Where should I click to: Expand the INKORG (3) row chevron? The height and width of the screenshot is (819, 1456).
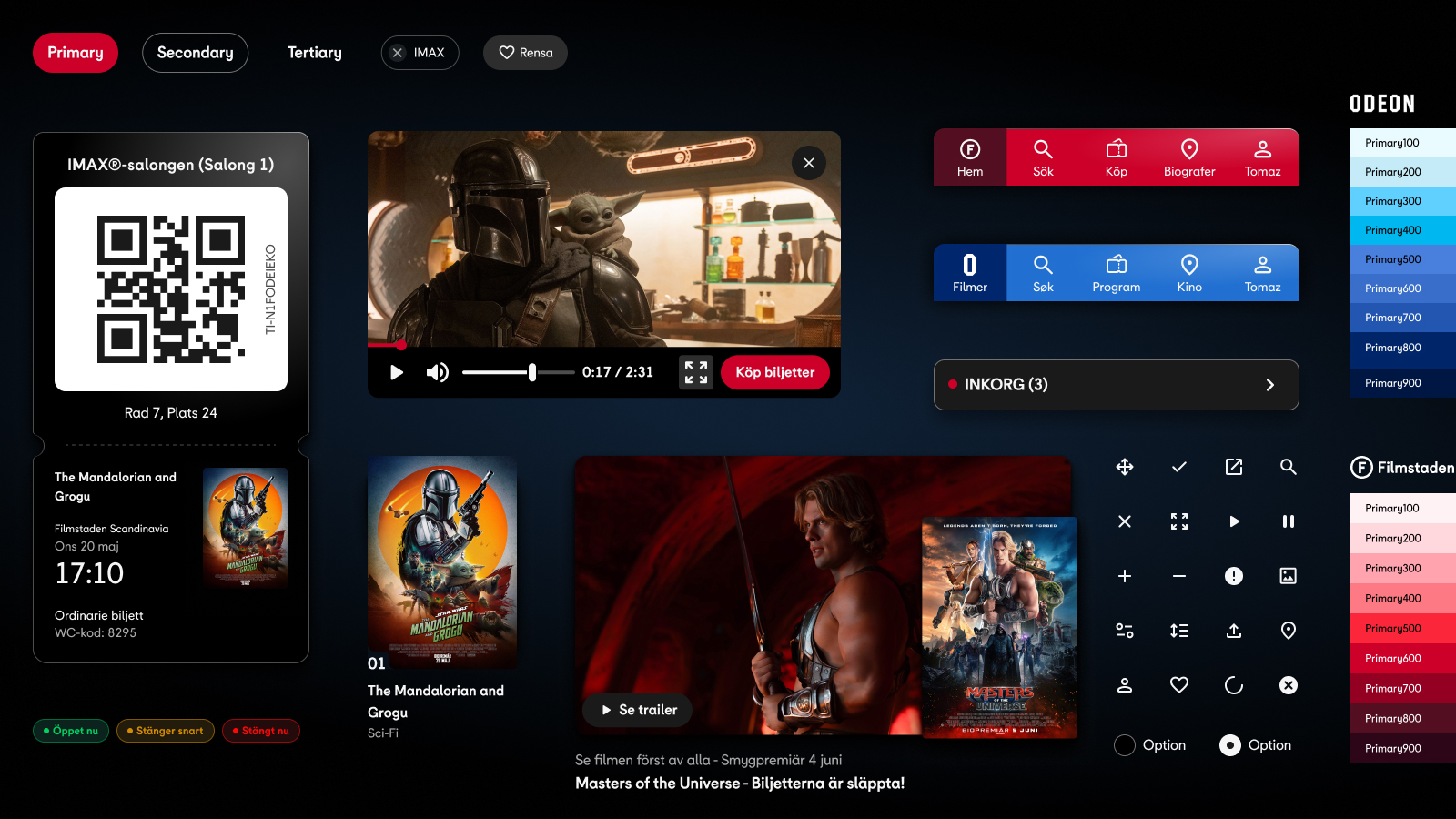pyautogui.click(x=1270, y=385)
